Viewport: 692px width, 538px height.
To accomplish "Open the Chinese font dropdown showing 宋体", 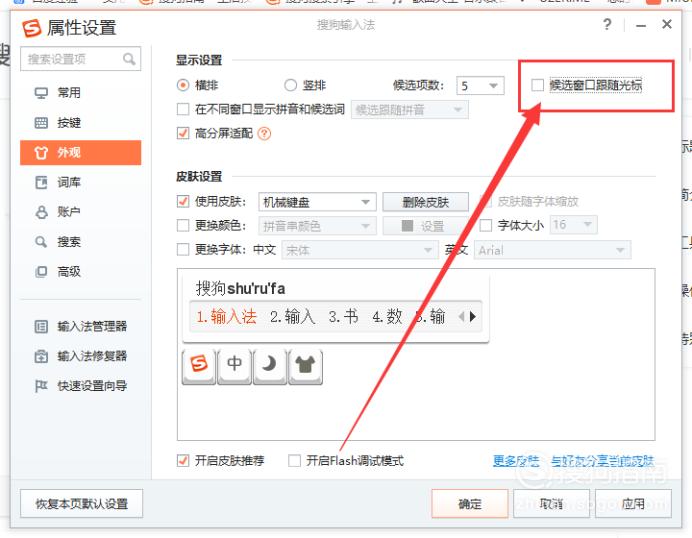I will click(x=360, y=250).
